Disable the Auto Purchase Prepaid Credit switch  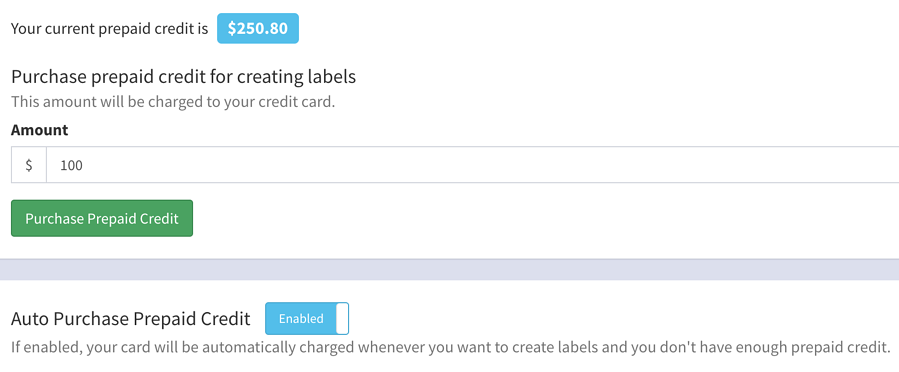click(307, 319)
